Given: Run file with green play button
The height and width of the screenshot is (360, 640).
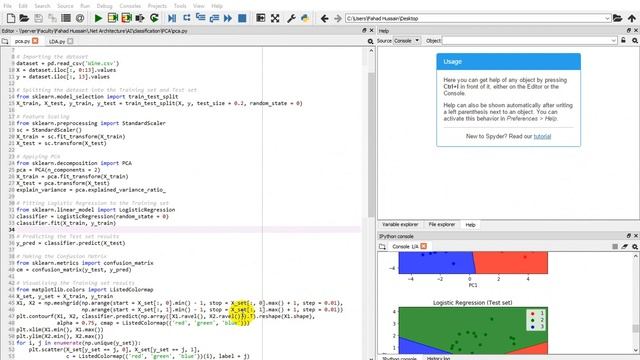Looking at the screenshot, I should pyautogui.click(x=98, y=18).
